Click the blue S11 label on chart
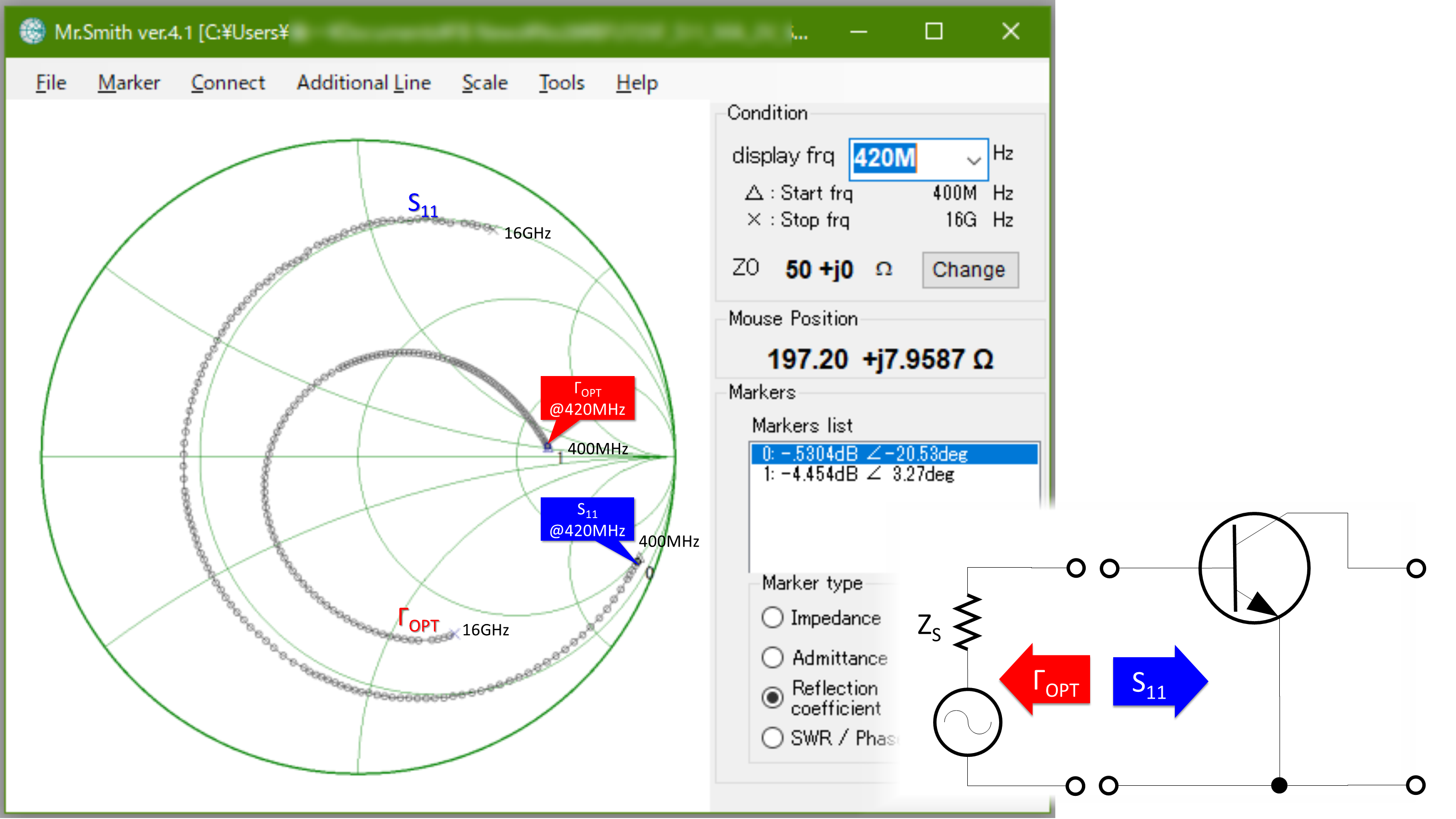The image size is (1456, 819). coord(423,205)
